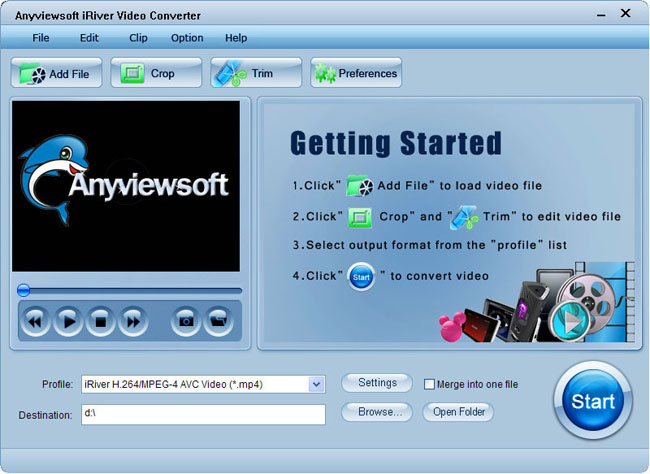This screenshot has height=474, width=650.
Task: Click the preview seek slider handle
Action: point(24,290)
